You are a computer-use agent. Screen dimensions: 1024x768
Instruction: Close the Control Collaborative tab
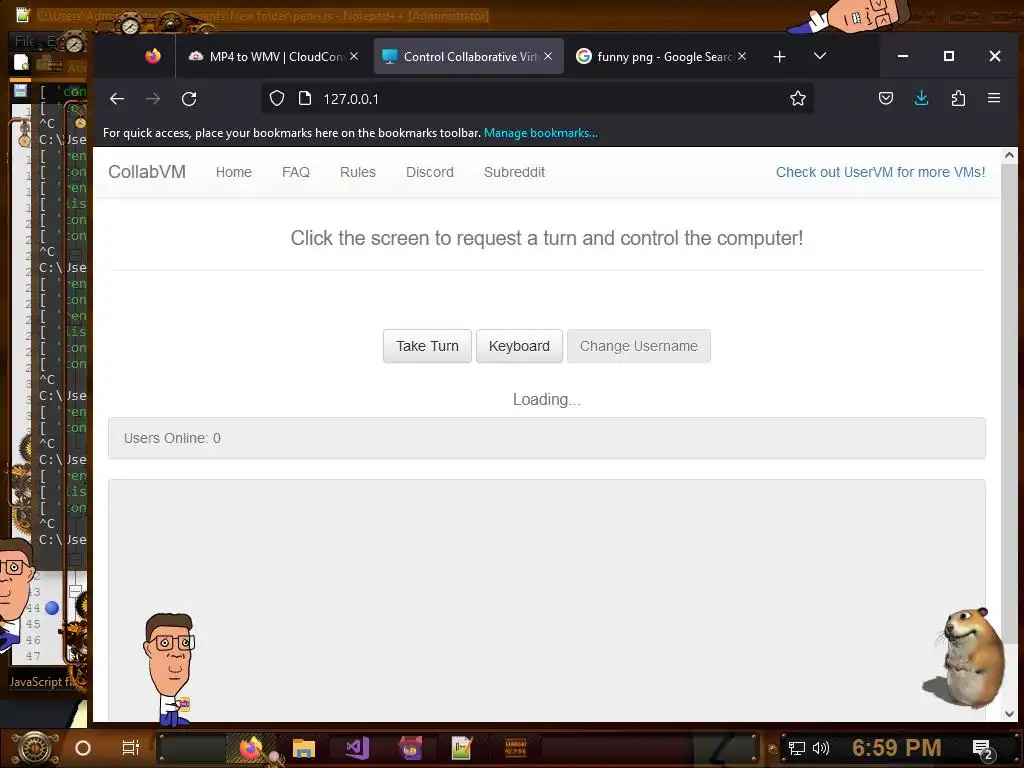pos(548,56)
